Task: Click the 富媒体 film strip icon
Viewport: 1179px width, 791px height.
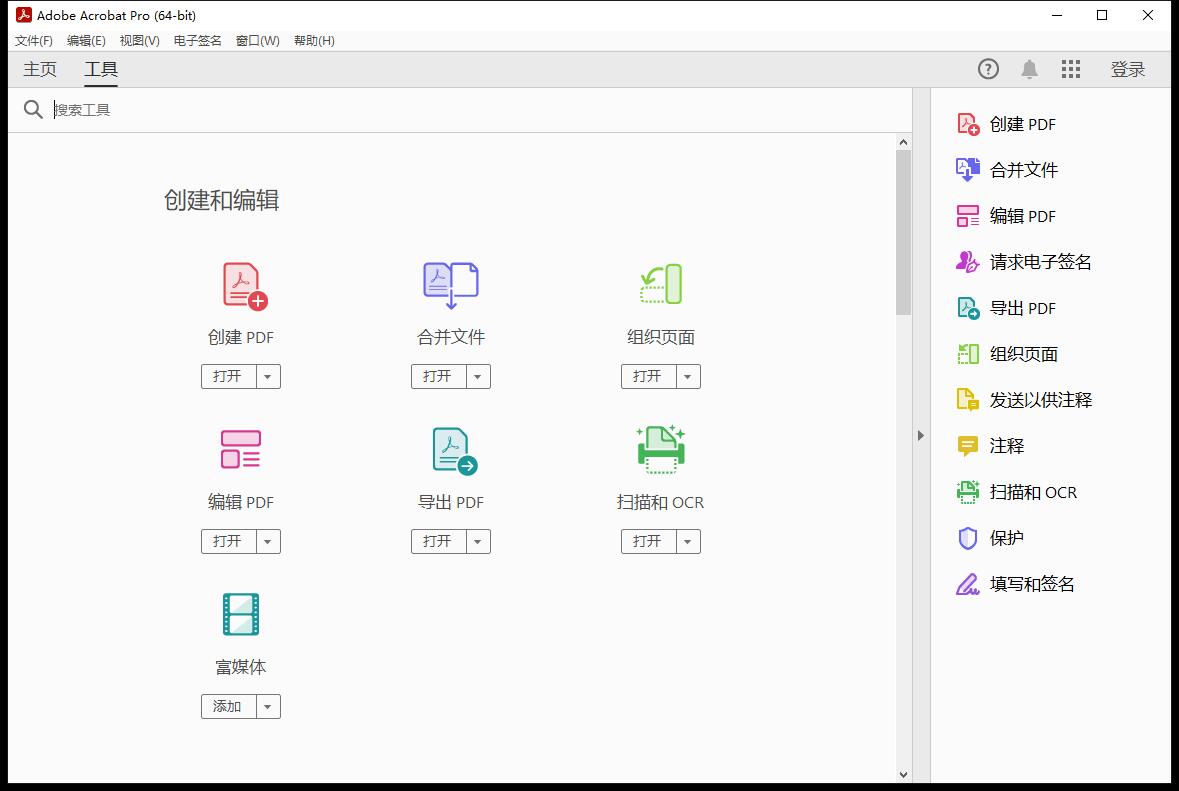Action: click(241, 614)
